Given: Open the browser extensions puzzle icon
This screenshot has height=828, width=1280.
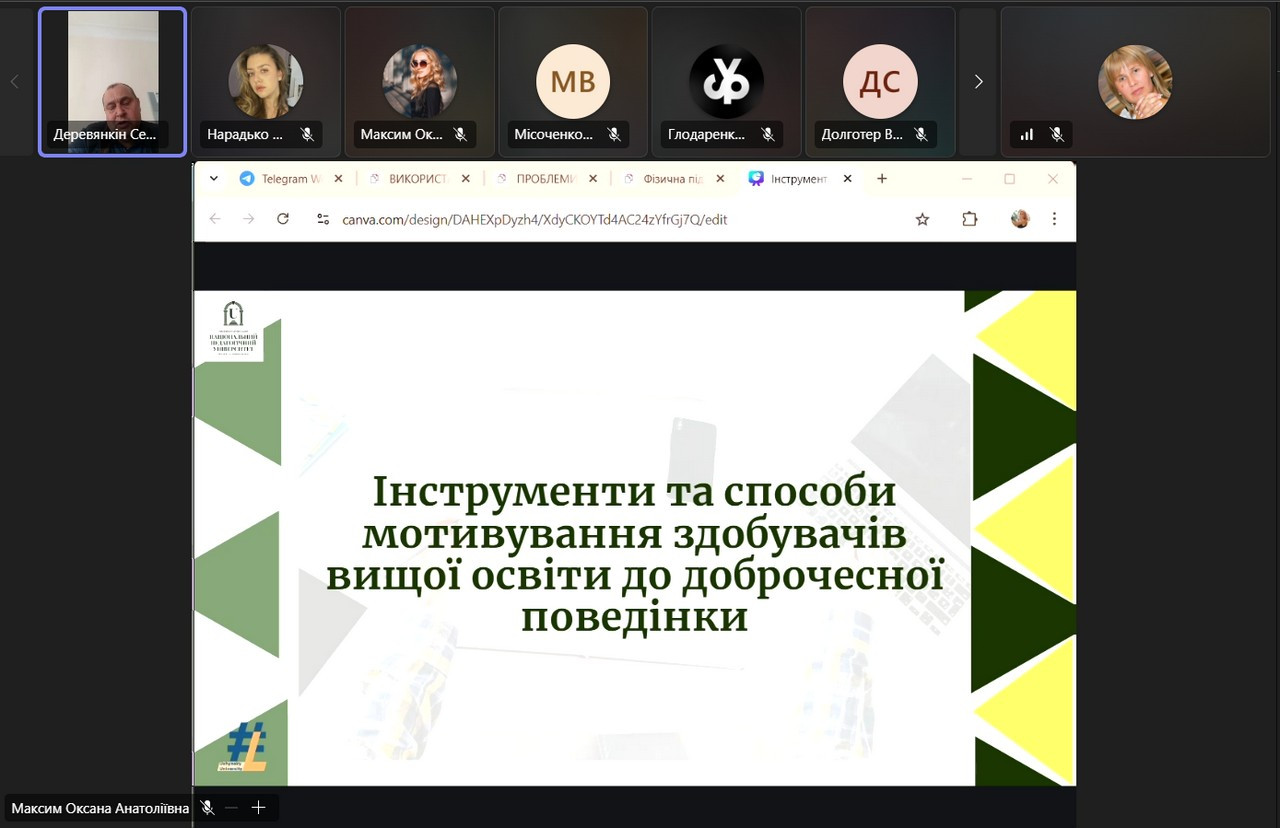Looking at the screenshot, I should coord(969,219).
